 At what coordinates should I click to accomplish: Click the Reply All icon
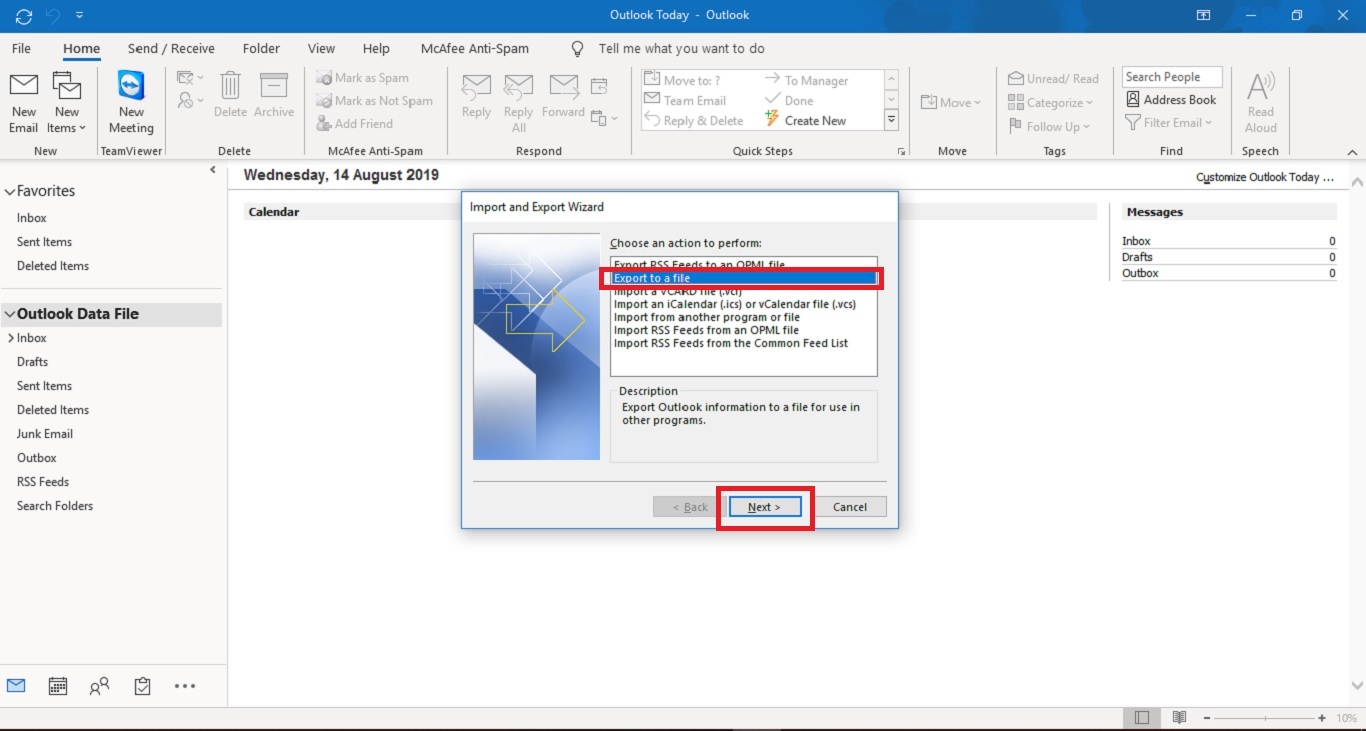click(518, 103)
